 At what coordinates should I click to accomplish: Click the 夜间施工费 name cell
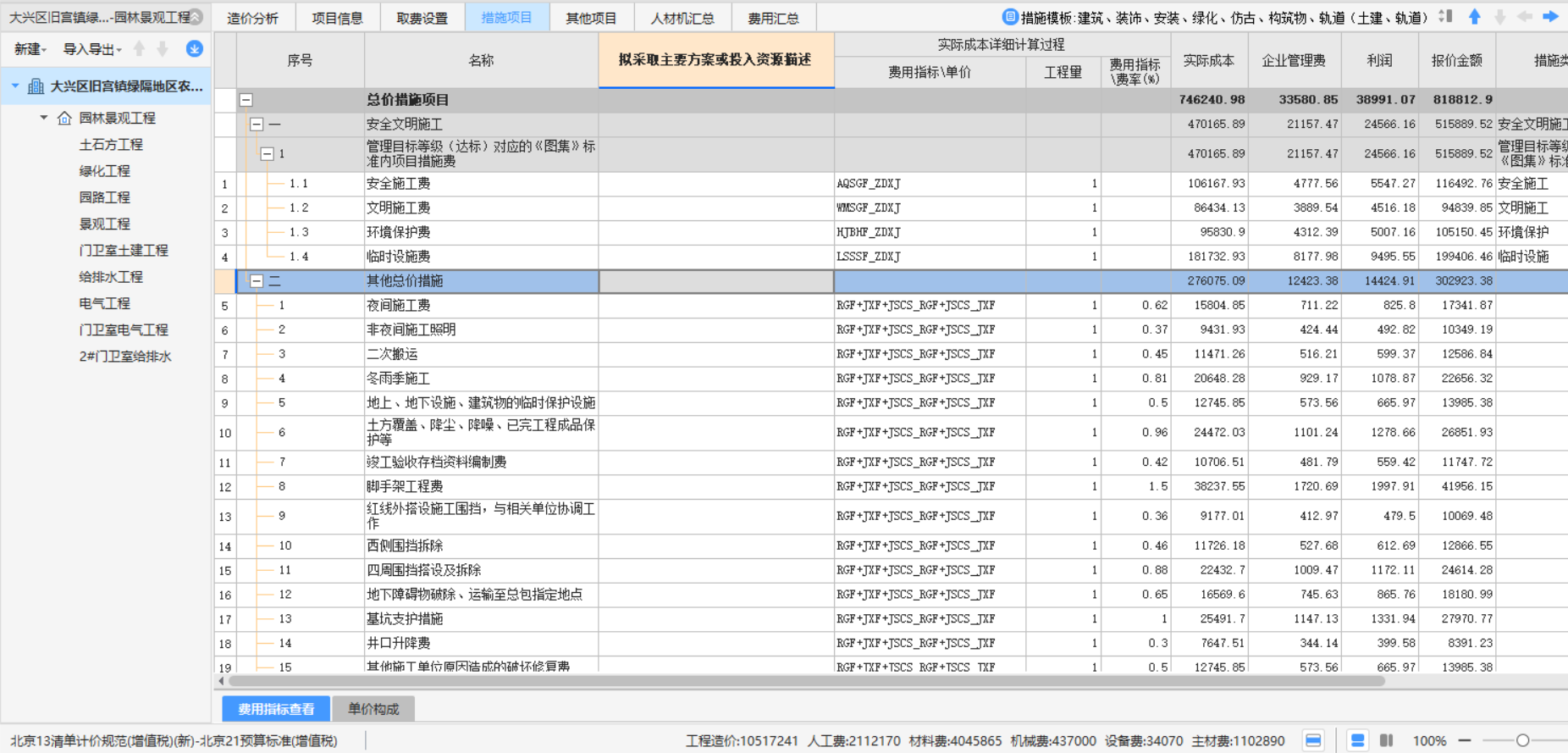coord(481,306)
